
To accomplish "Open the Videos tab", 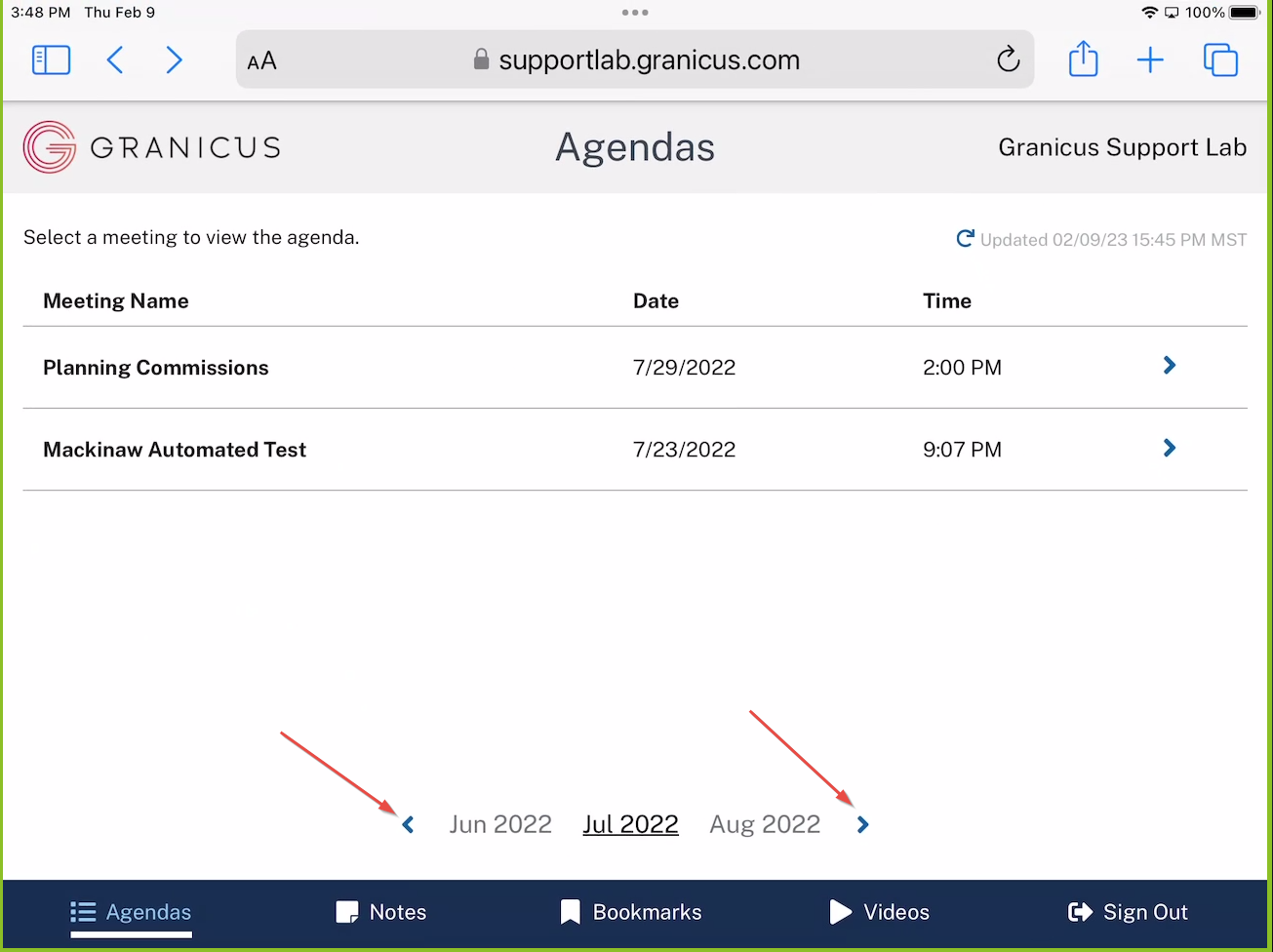I will point(879,913).
